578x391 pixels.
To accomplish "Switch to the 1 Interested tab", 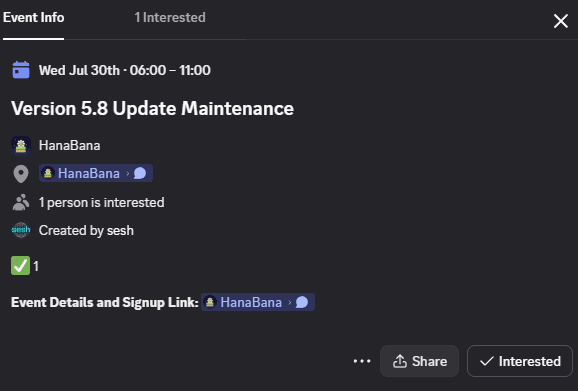I will click(x=170, y=17).
